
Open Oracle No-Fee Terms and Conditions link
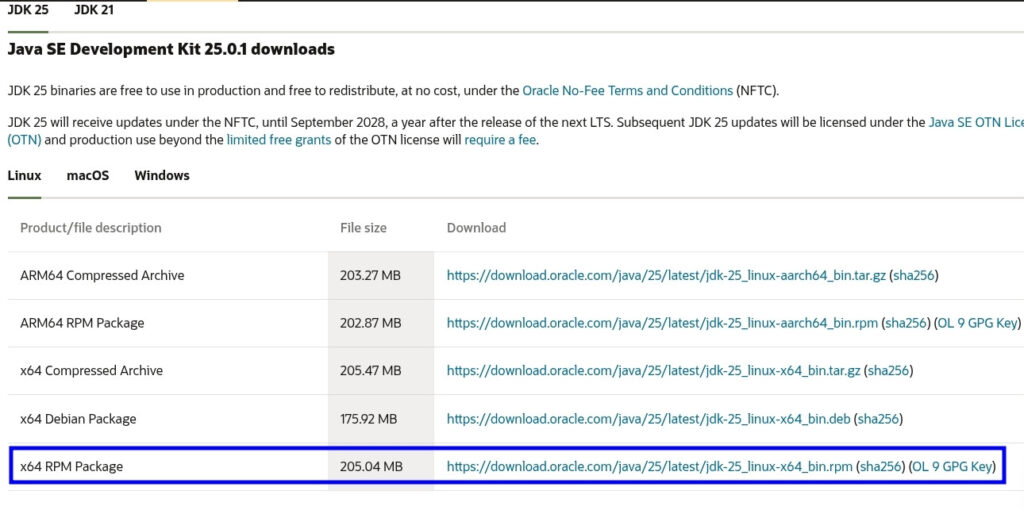pos(628,91)
